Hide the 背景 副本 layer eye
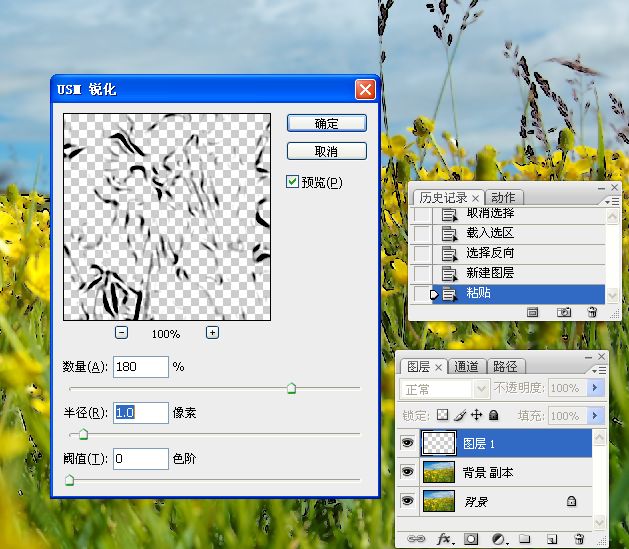Screen dimensions: 629x549 407,472
